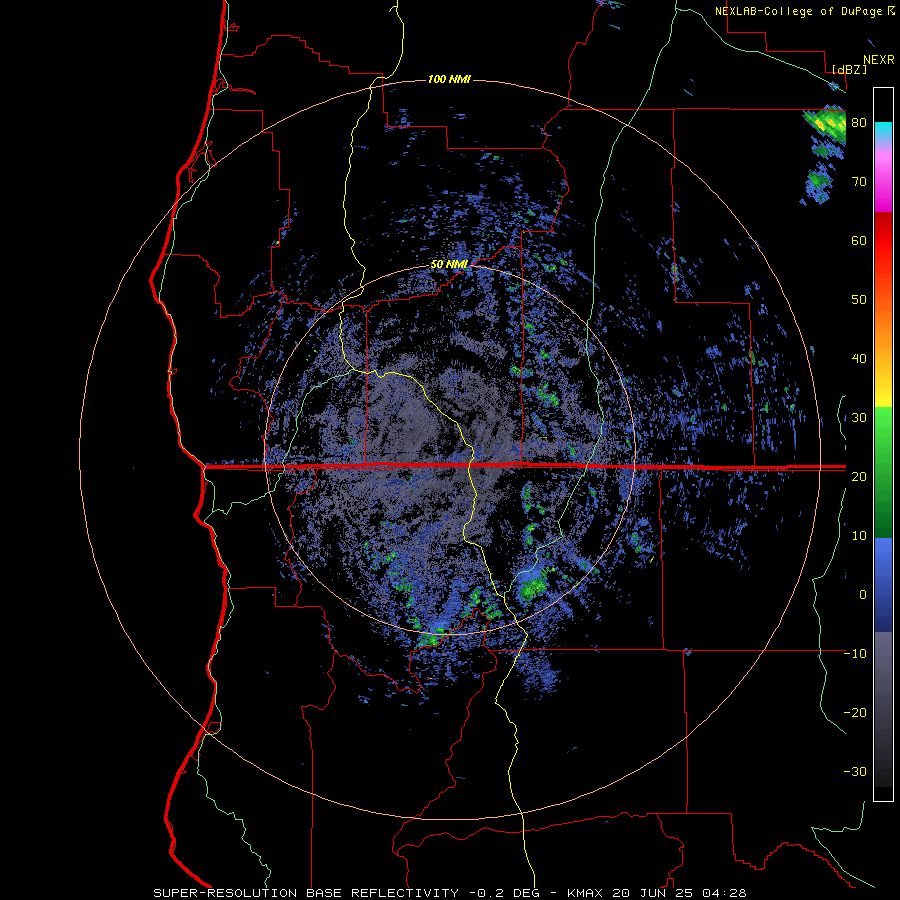
Task: Click the -30 value on dBZ scale
Action: pos(855,772)
